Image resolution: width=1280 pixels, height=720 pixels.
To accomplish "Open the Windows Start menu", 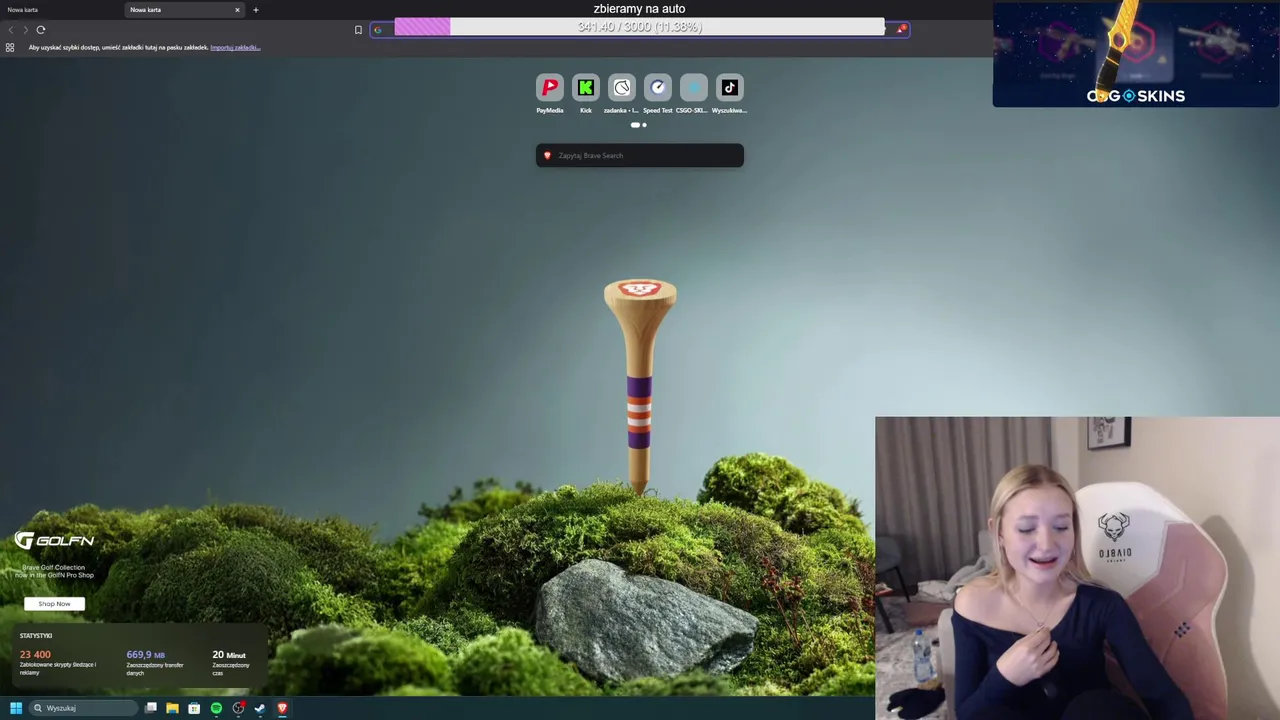I will pyautogui.click(x=16, y=708).
